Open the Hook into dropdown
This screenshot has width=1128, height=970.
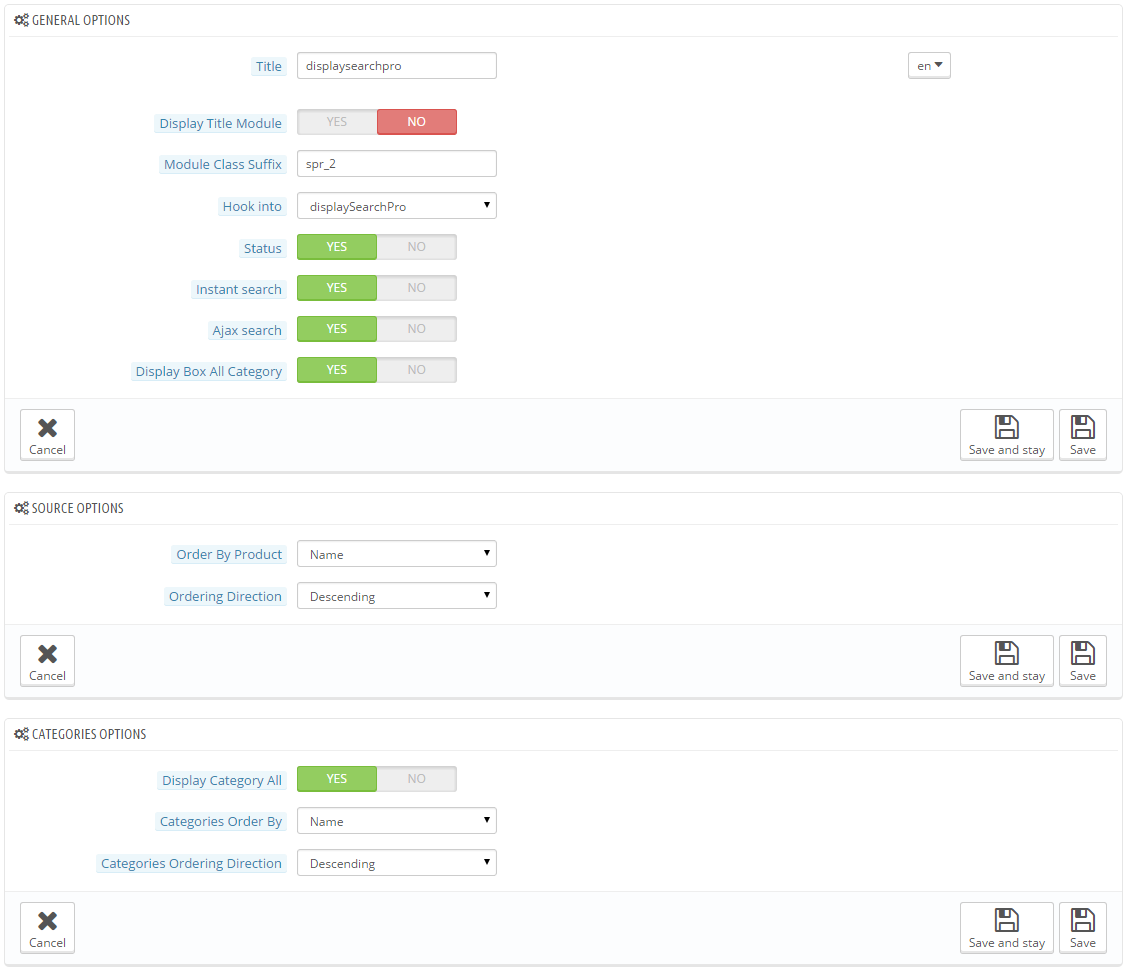[396, 206]
